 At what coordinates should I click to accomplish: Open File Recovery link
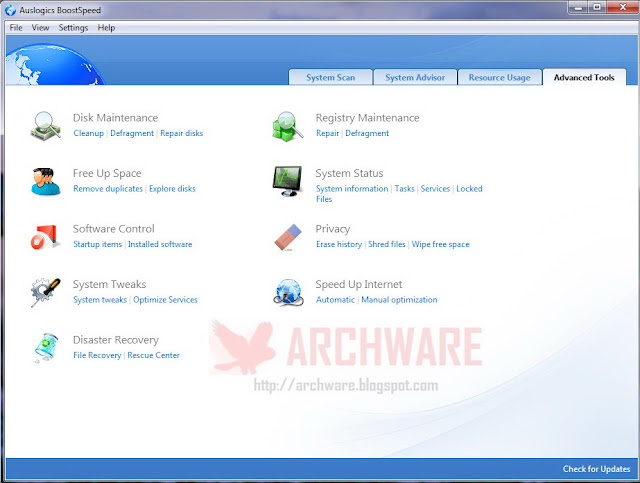(x=97, y=355)
